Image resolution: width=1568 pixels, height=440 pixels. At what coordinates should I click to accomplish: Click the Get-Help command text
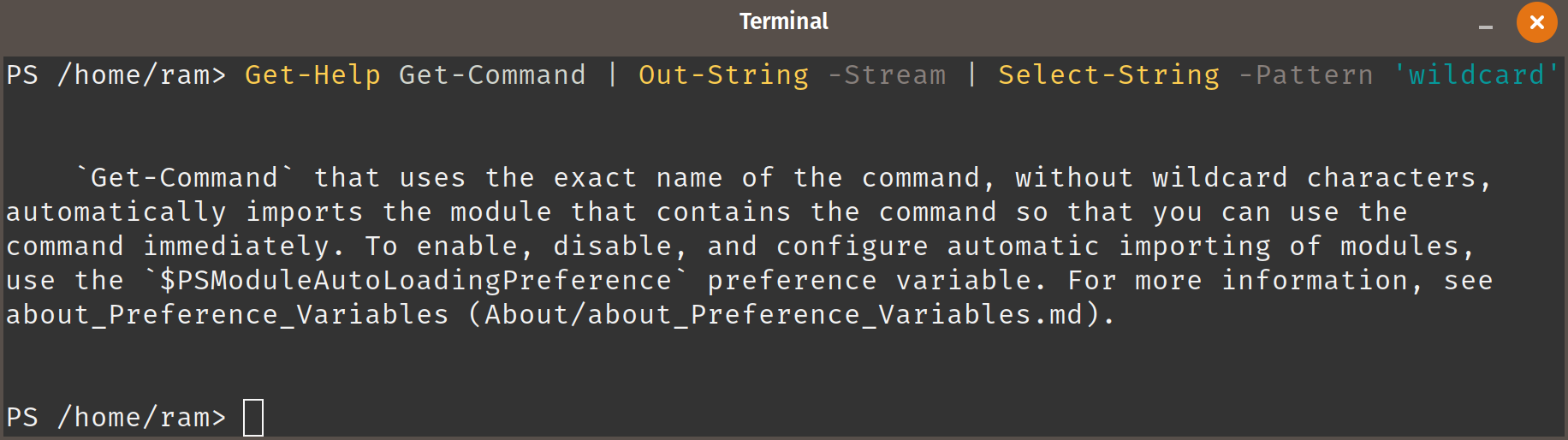tap(312, 75)
